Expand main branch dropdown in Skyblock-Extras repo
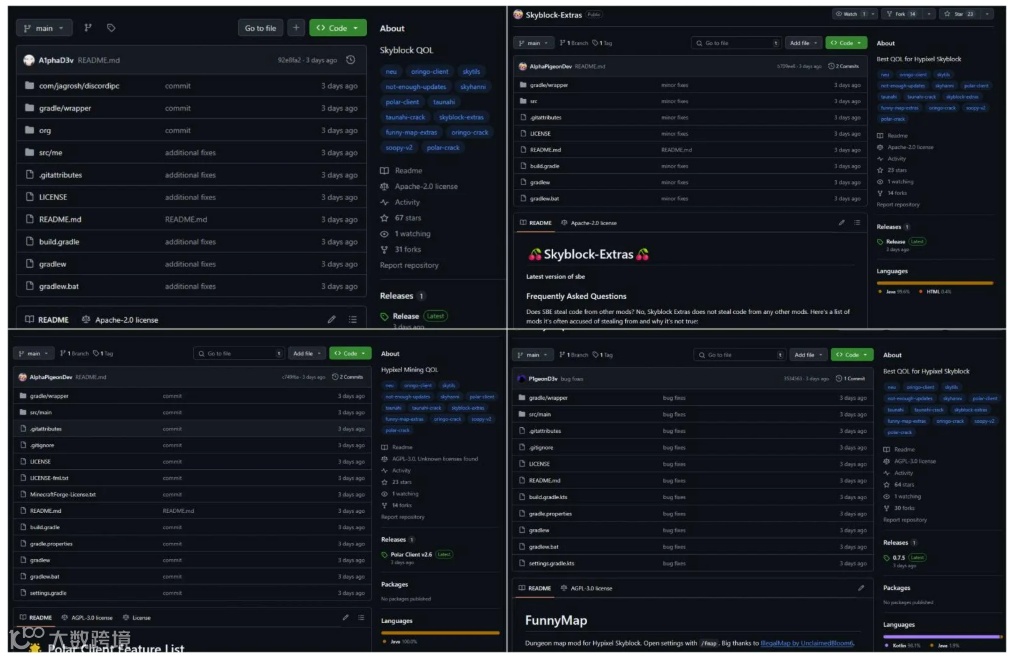This screenshot has height=658, width=1011. (533, 43)
